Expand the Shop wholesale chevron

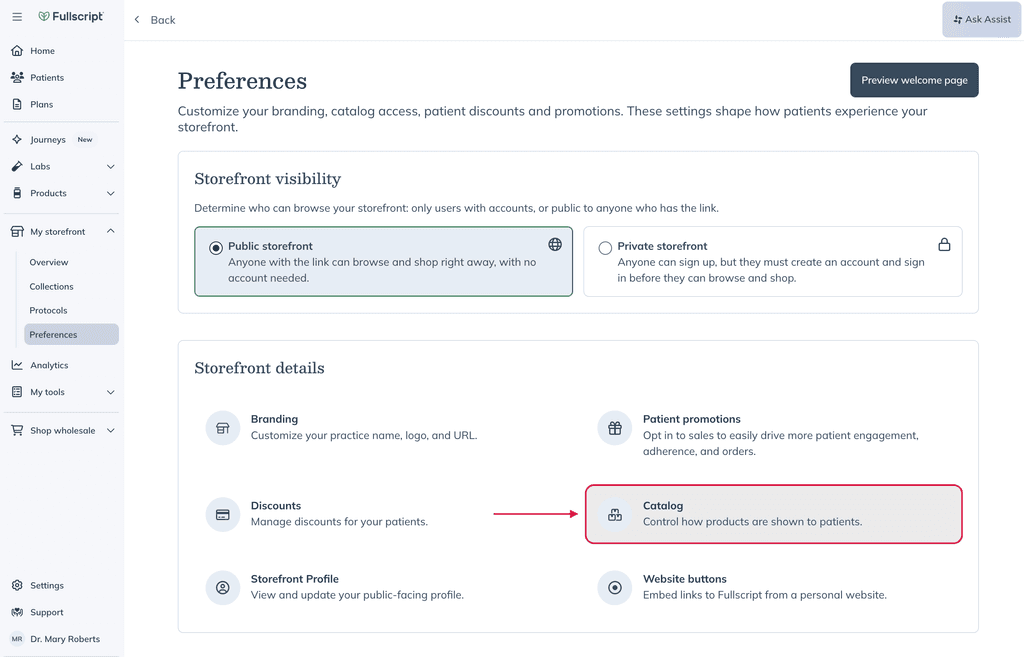pyautogui.click(x=110, y=430)
